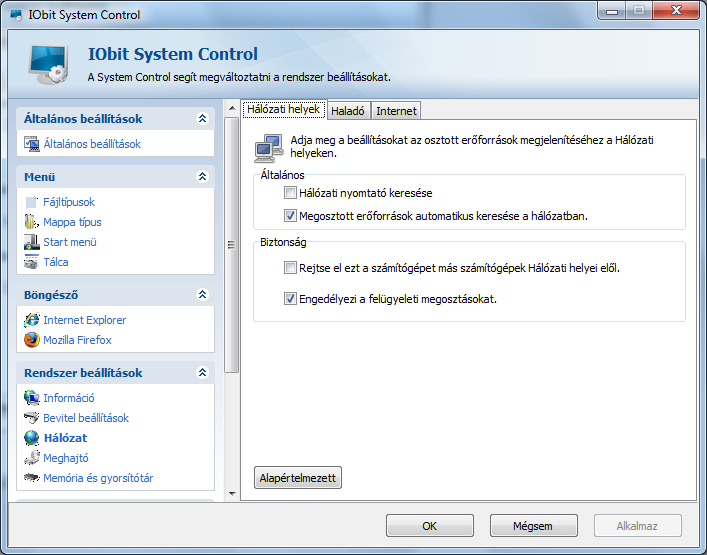Disable Engedélyezi a felügyeleti megosztásokat checkbox
Viewport: 707px width, 555px height.
pyautogui.click(x=290, y=298)
